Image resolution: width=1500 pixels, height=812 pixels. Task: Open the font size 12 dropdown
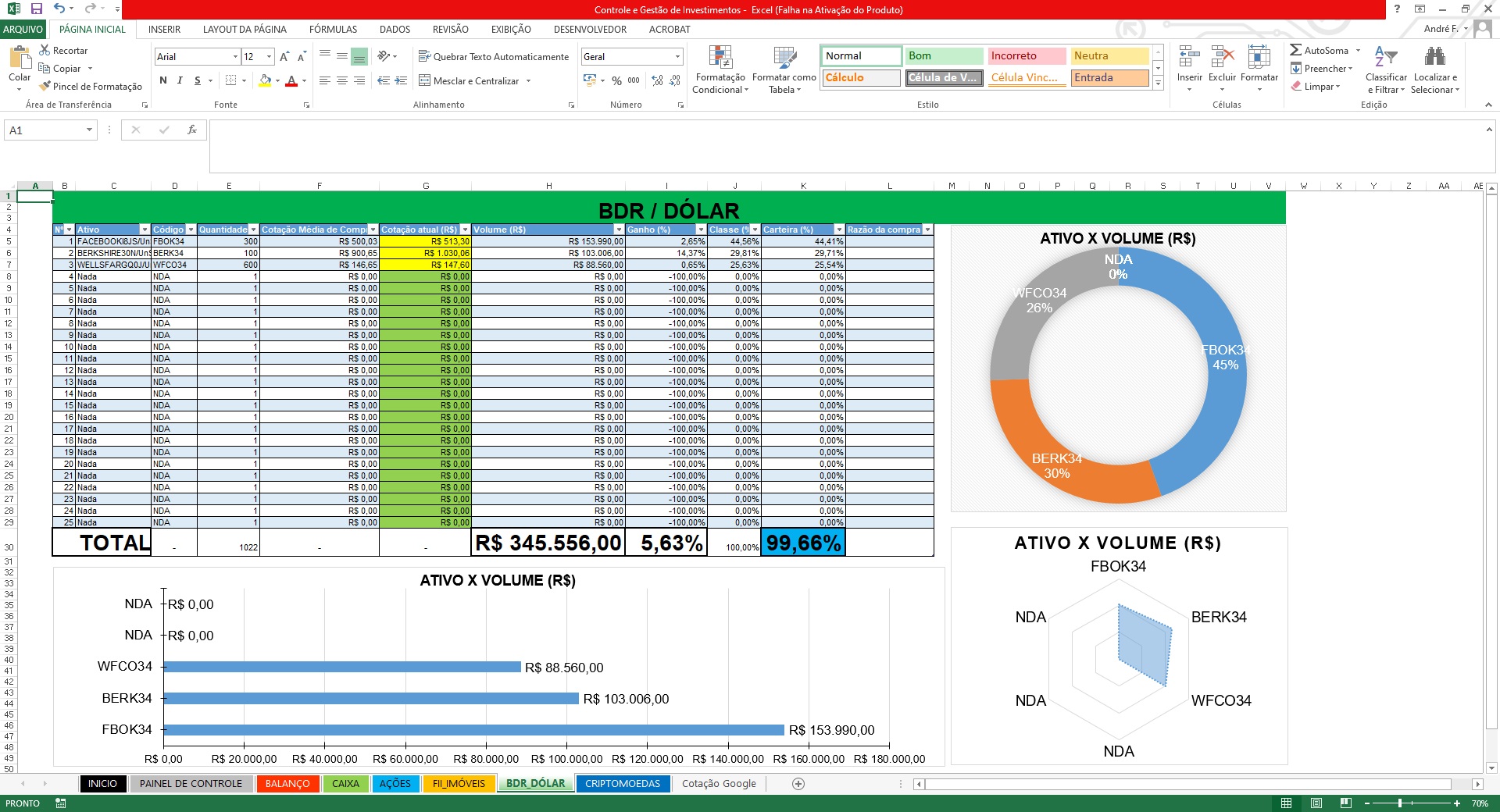[x=270, y=56]
